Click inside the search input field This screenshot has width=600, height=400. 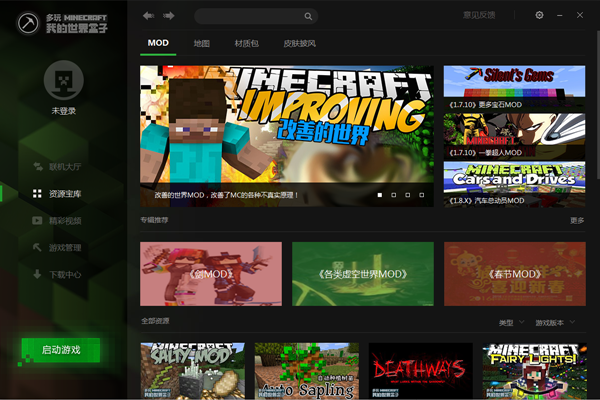[x=250, y=16]
